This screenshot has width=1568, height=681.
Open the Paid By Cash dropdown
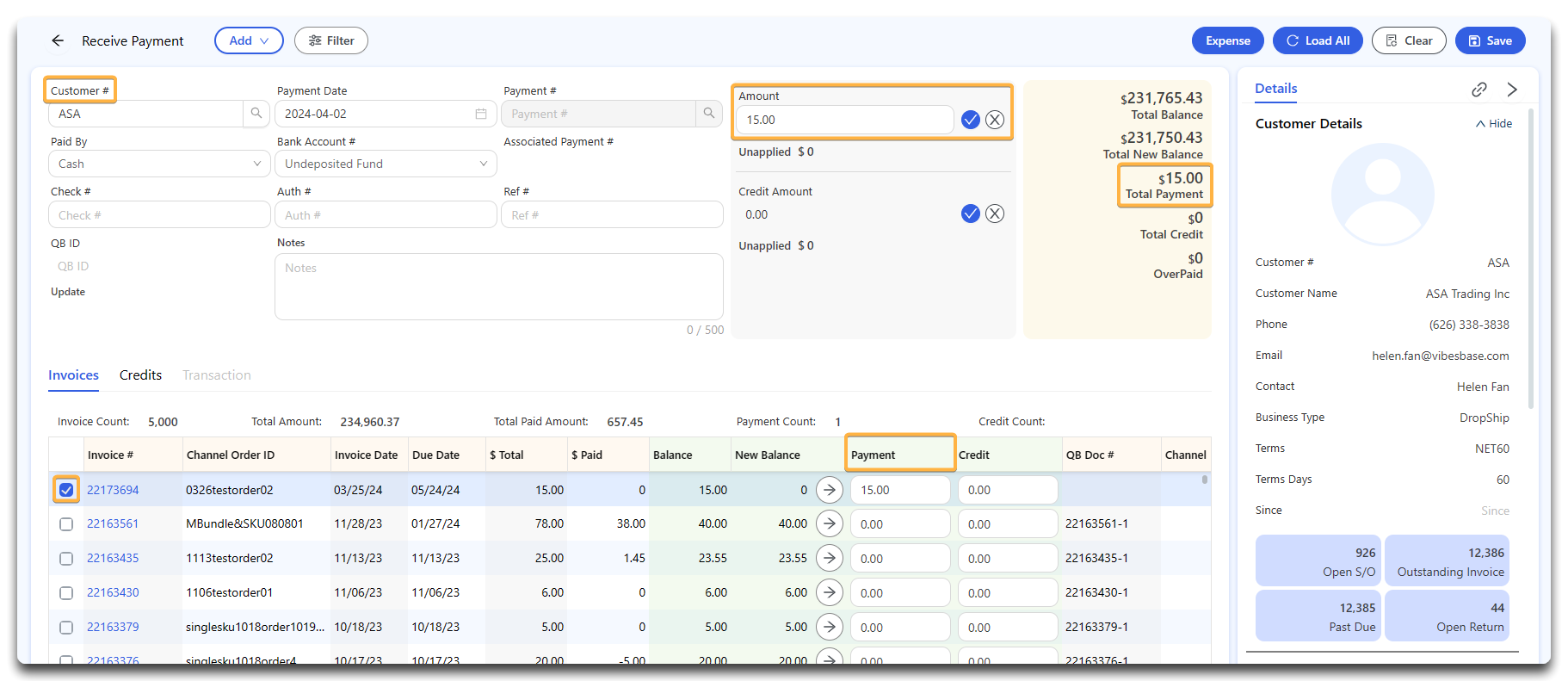pyautogui.click(x=159, y=164)
